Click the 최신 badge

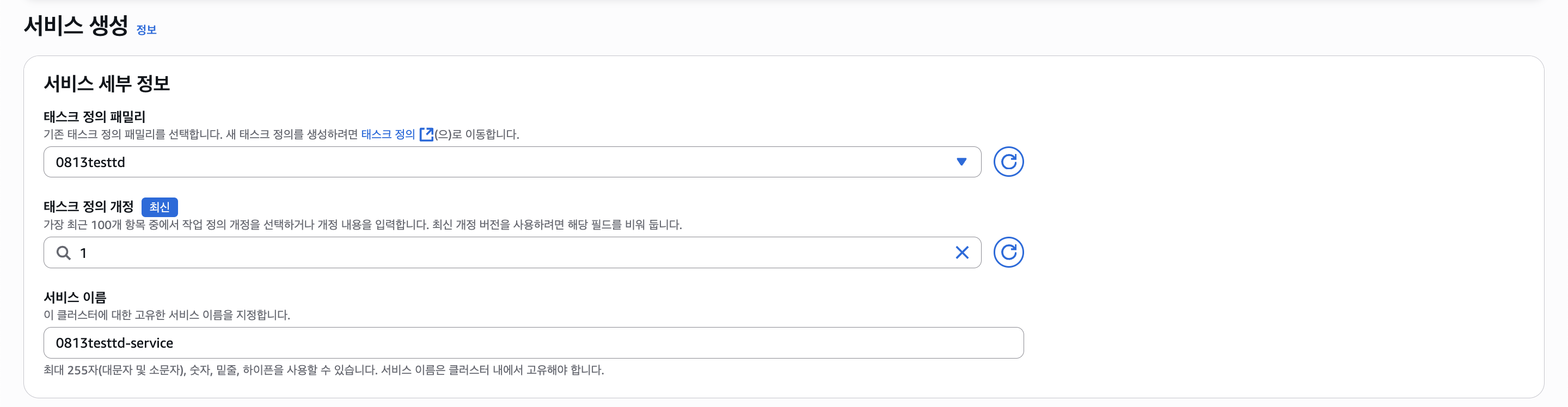[160, 207]
